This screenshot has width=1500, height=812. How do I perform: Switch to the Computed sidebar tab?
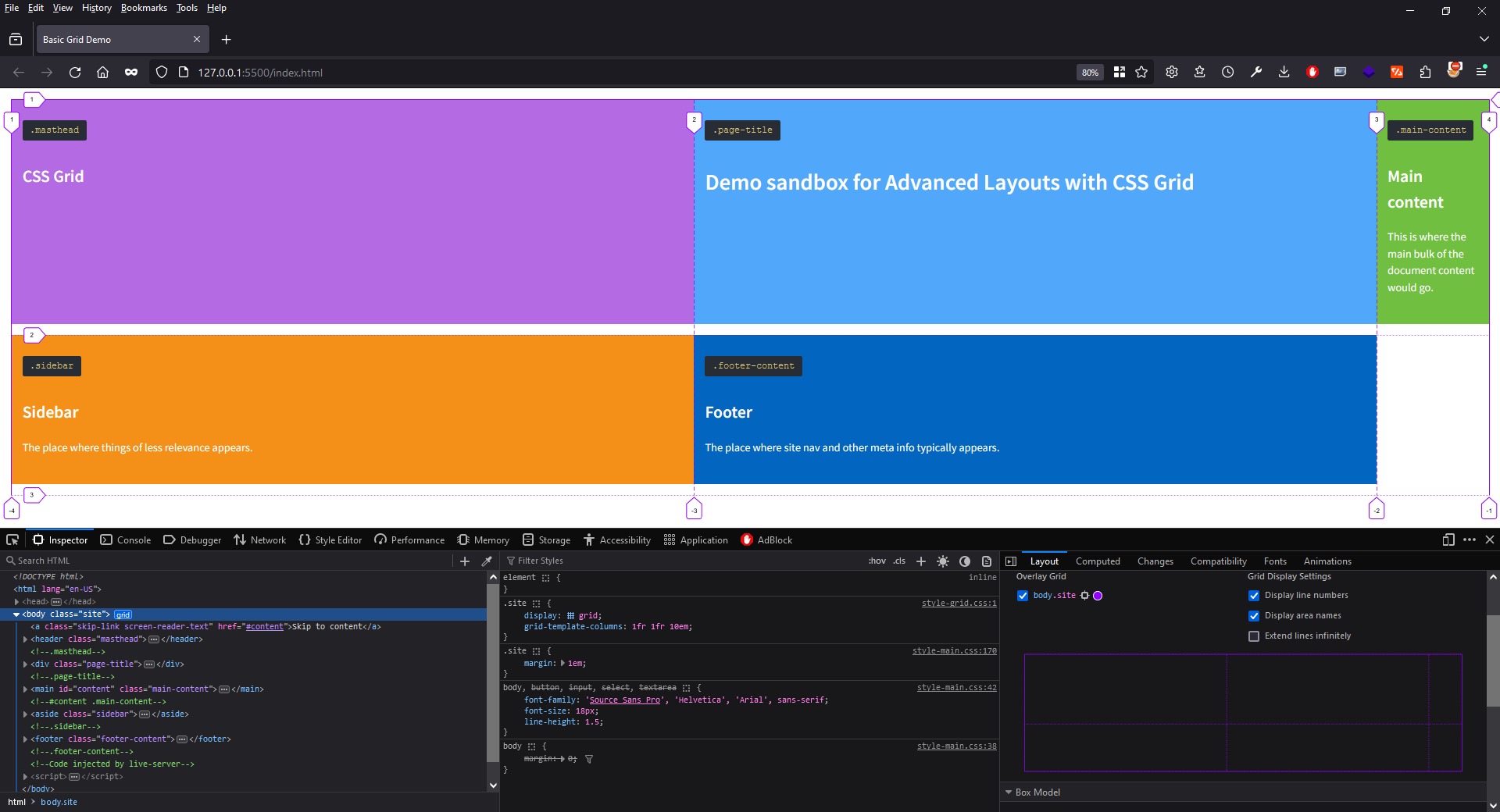pyautogui.click(x=1098, y=561)
